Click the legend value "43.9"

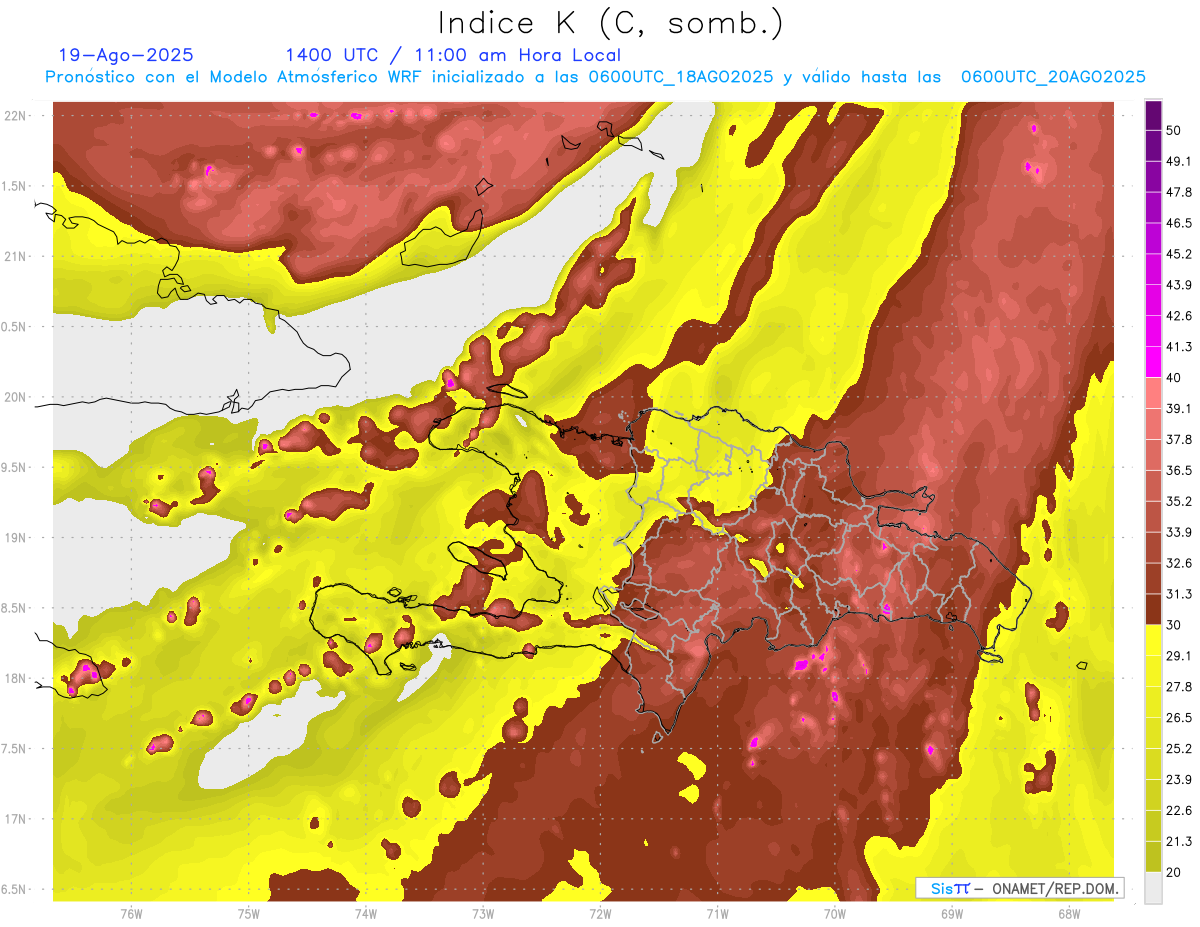tap(1178, 285)
